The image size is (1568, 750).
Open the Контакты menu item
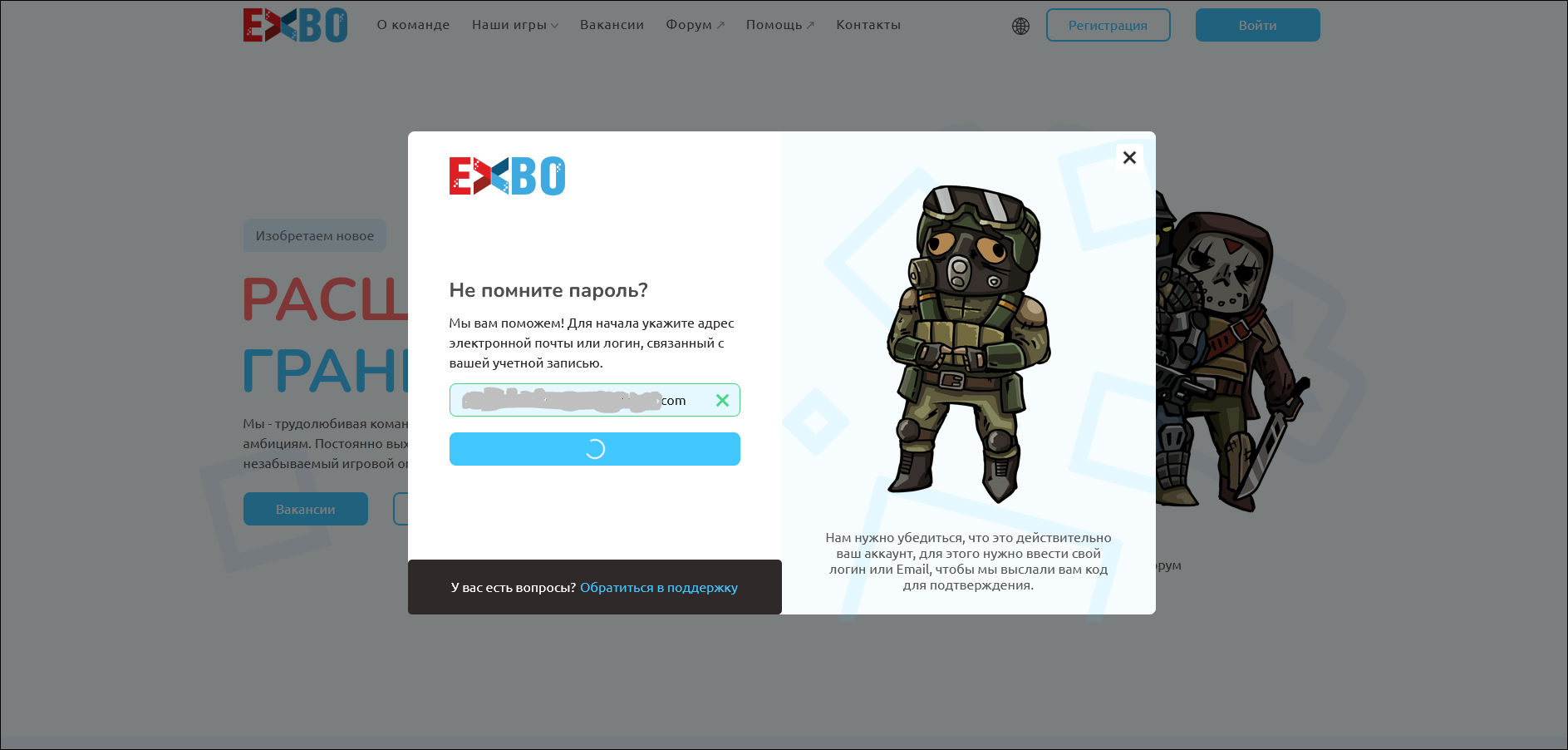[868, 25]
